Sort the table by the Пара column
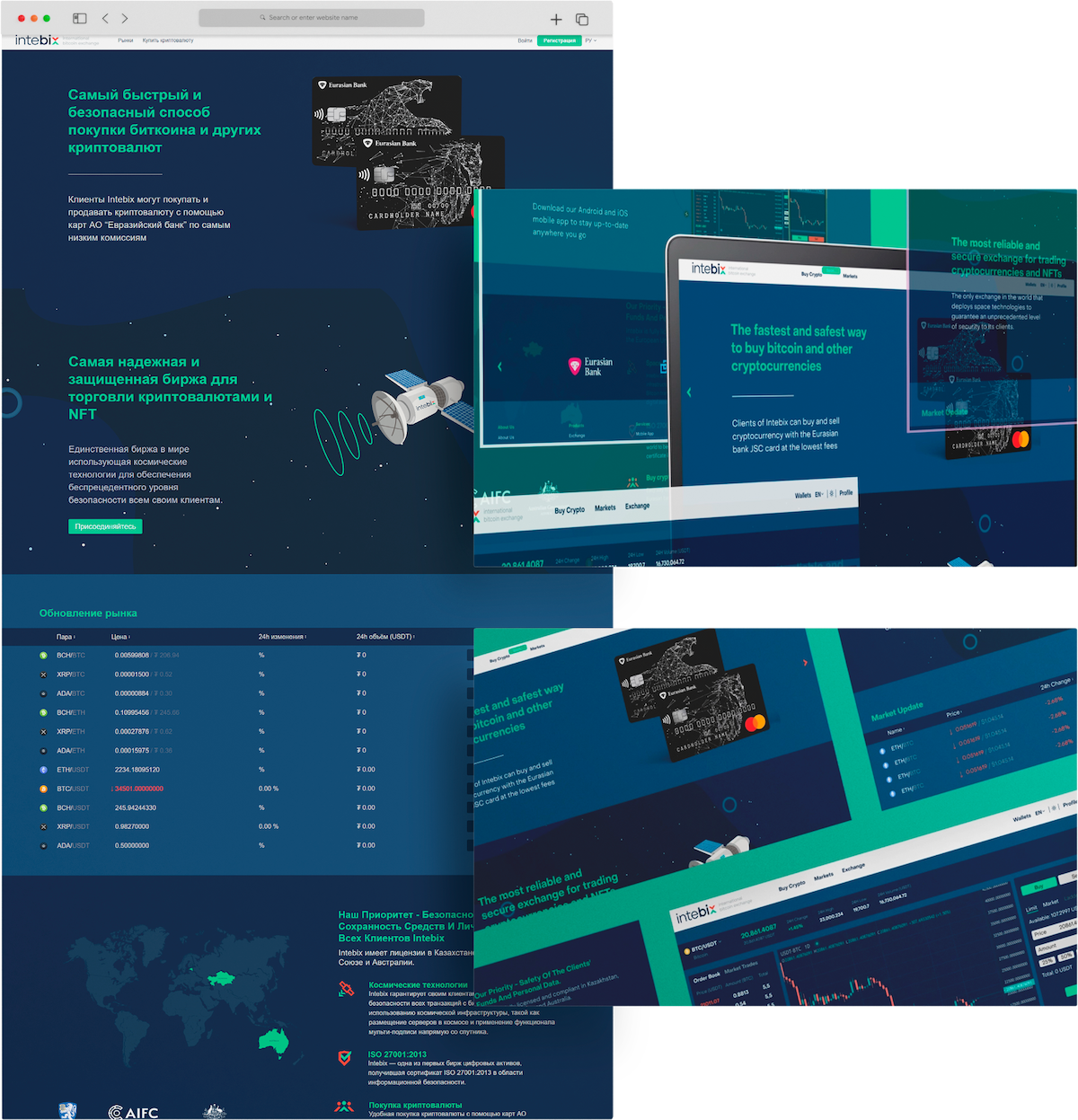 point(66,637)
